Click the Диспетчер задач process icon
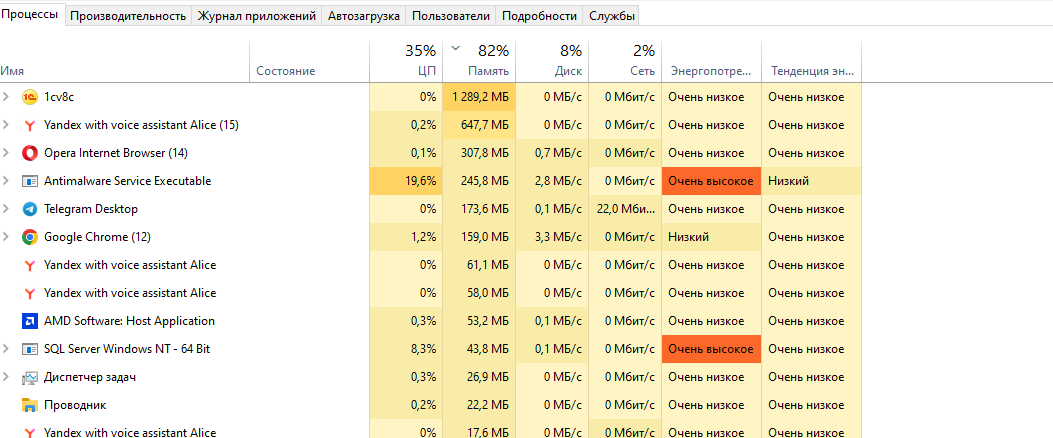The image size is (1053, 438). coord(30,378)
